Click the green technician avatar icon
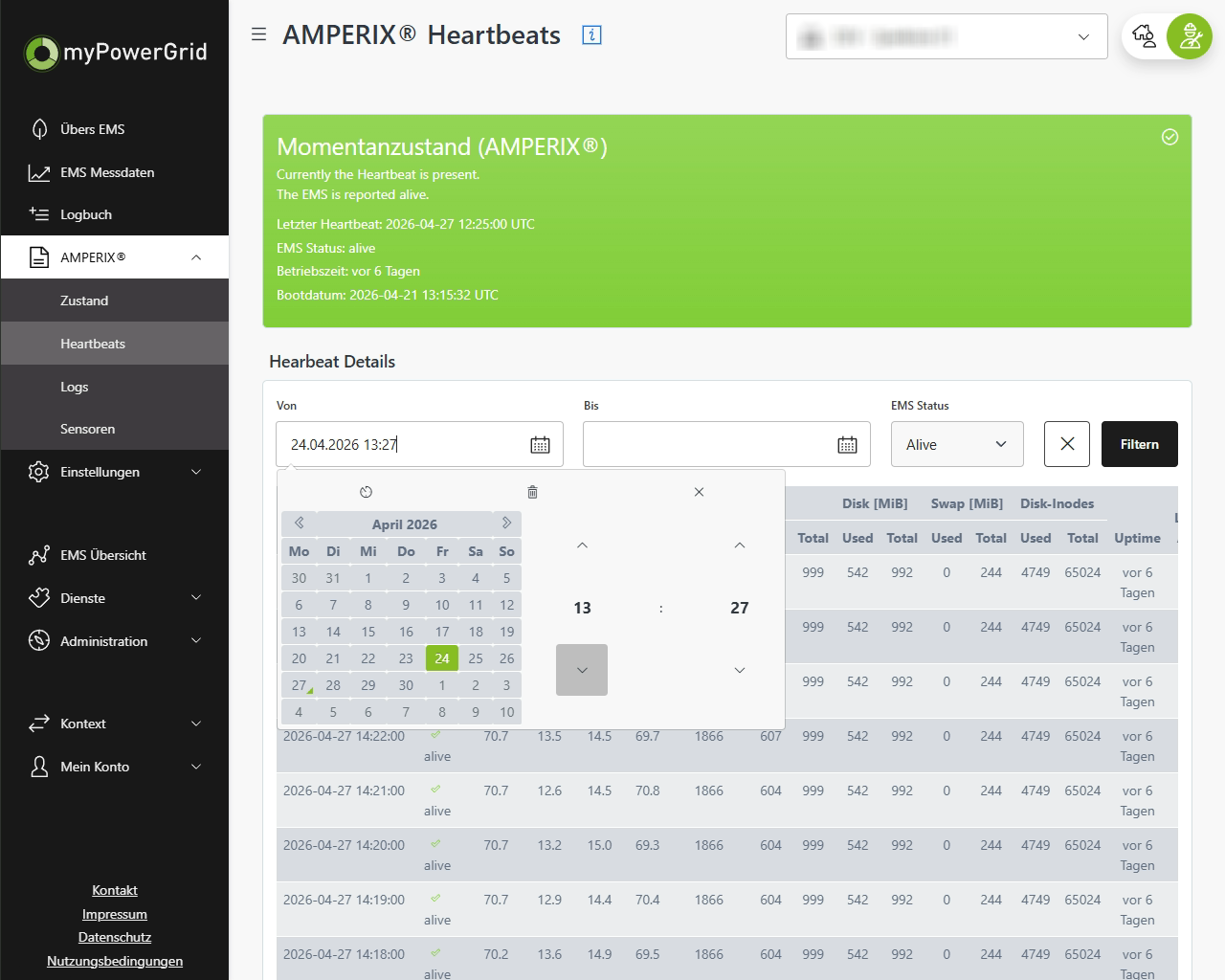Viewport: 1225px width, 980px height. click(1190, 37)
